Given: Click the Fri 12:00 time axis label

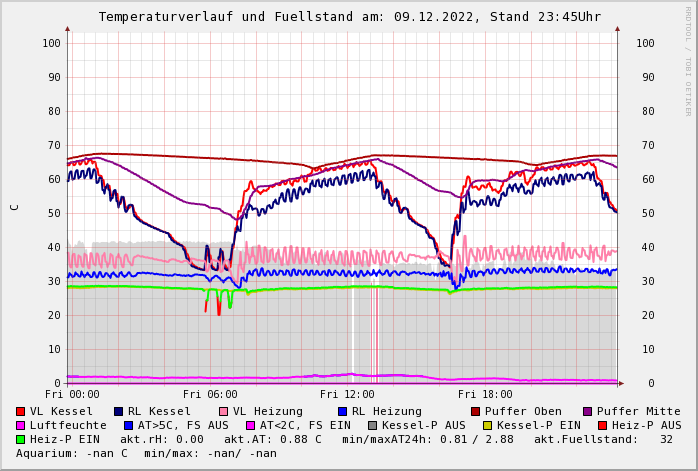Looking at the screenshot, I should (347, 394).
